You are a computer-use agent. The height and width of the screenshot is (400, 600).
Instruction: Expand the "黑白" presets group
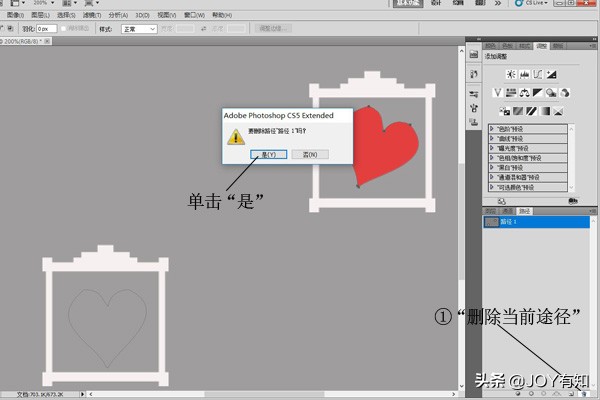tap(491, 167)
